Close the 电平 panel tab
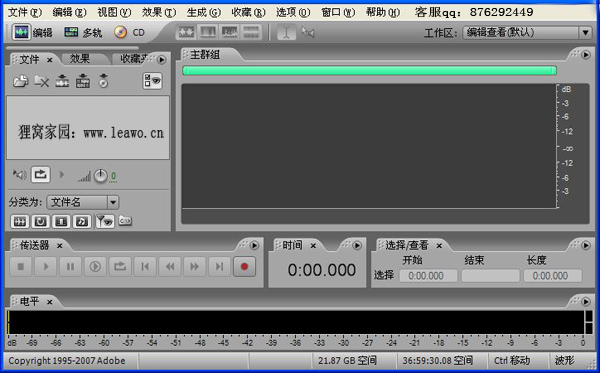Screen dimensions: 600x373 (49, 302)
